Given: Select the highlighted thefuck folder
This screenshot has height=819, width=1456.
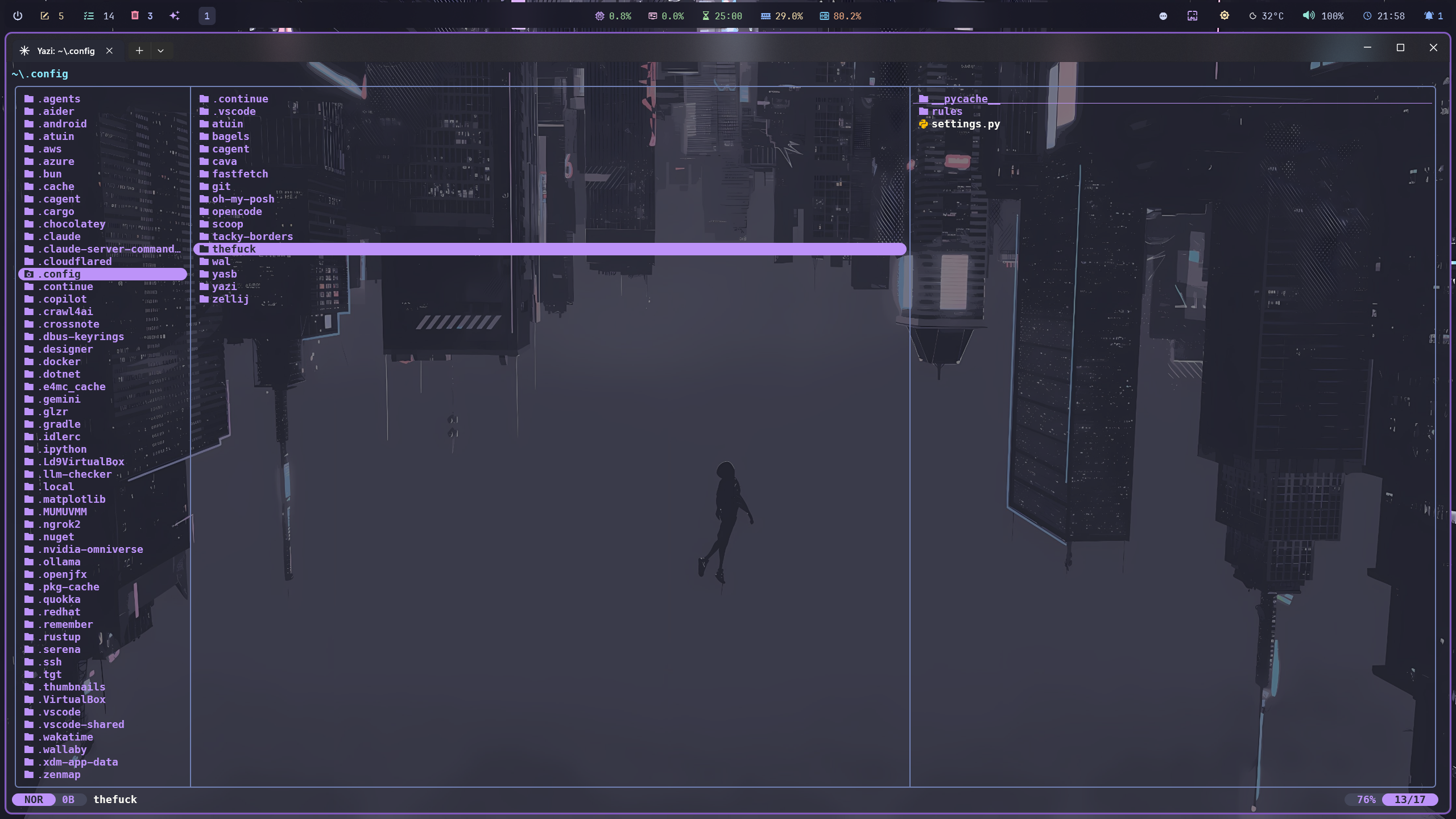Looking at the screenshot, I should point(549,249).
